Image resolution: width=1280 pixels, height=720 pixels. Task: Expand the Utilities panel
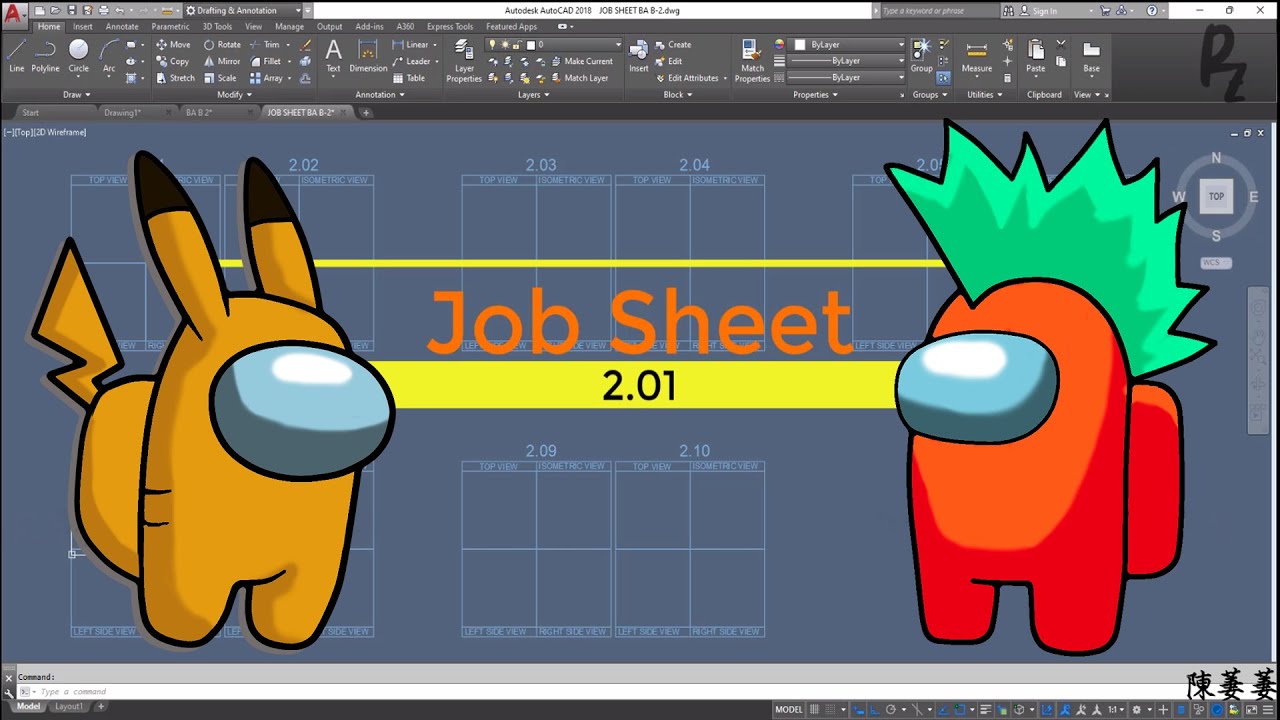coord(984,95)
